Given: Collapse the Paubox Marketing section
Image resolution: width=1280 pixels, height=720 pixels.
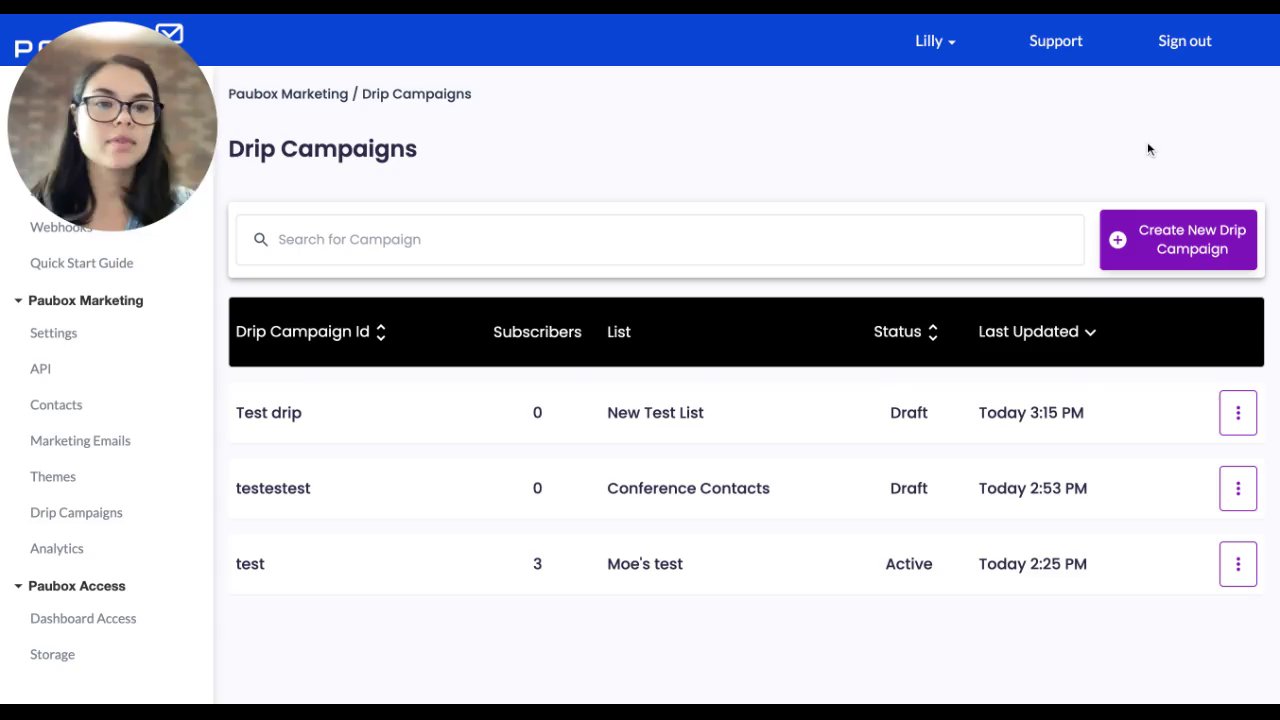Looking at the screenshot, I should [18, 300].
